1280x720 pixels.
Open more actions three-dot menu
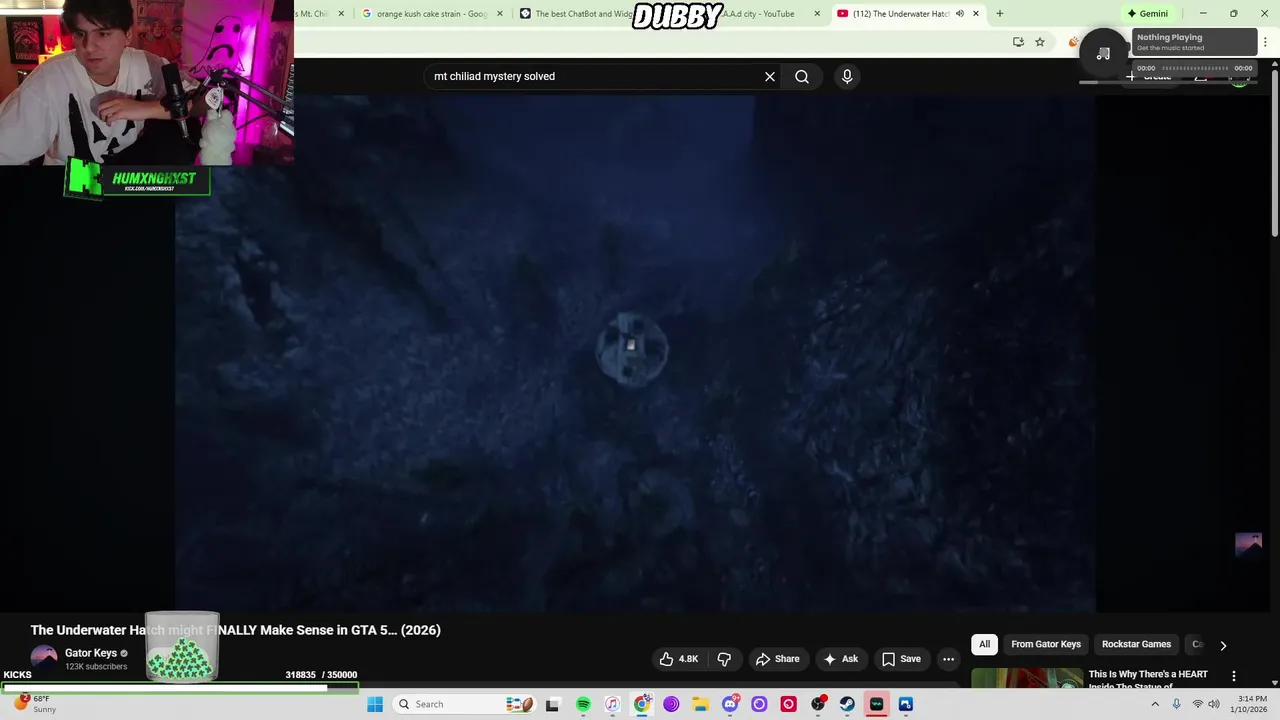pos(948,659)
